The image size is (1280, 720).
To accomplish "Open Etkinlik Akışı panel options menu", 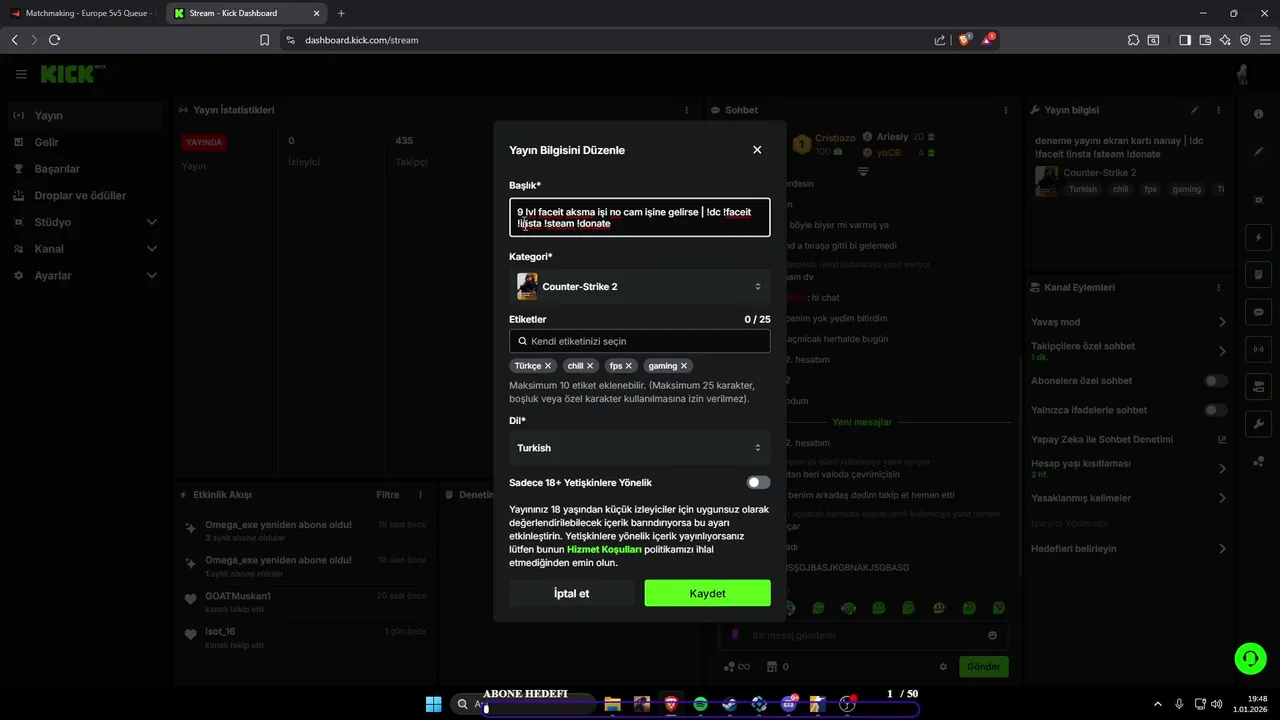I will tap(420, 495).
